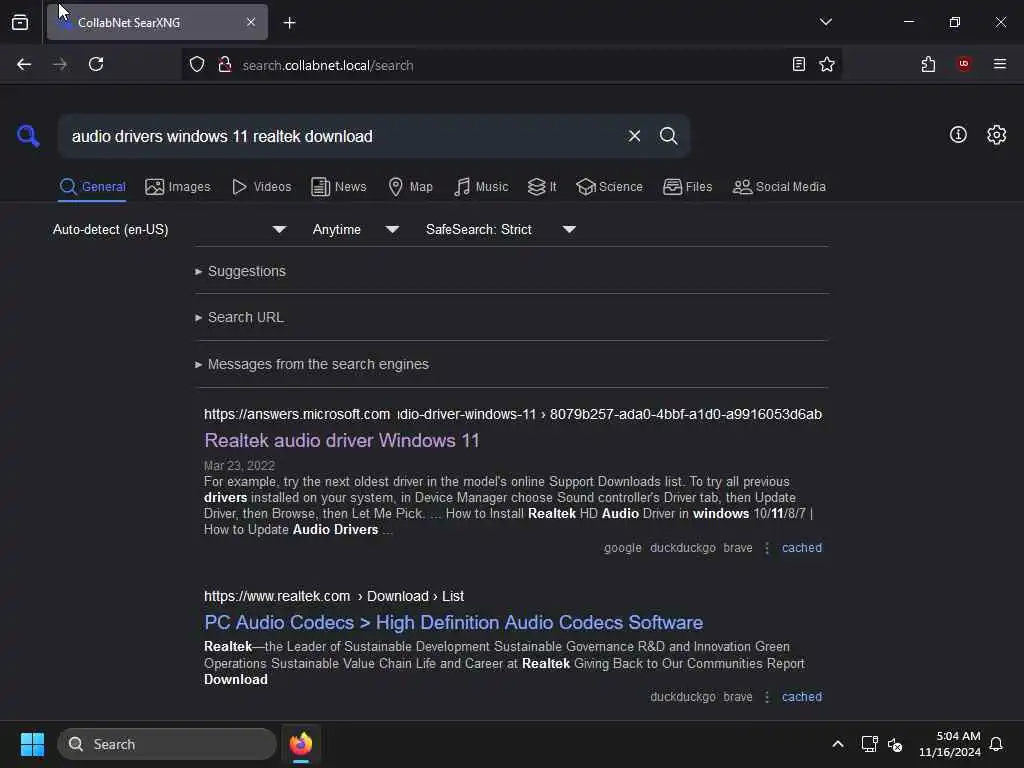1024x768 pixels.
Task: Open SafeSearch: Strict dropdown
Action: [501, 229]
